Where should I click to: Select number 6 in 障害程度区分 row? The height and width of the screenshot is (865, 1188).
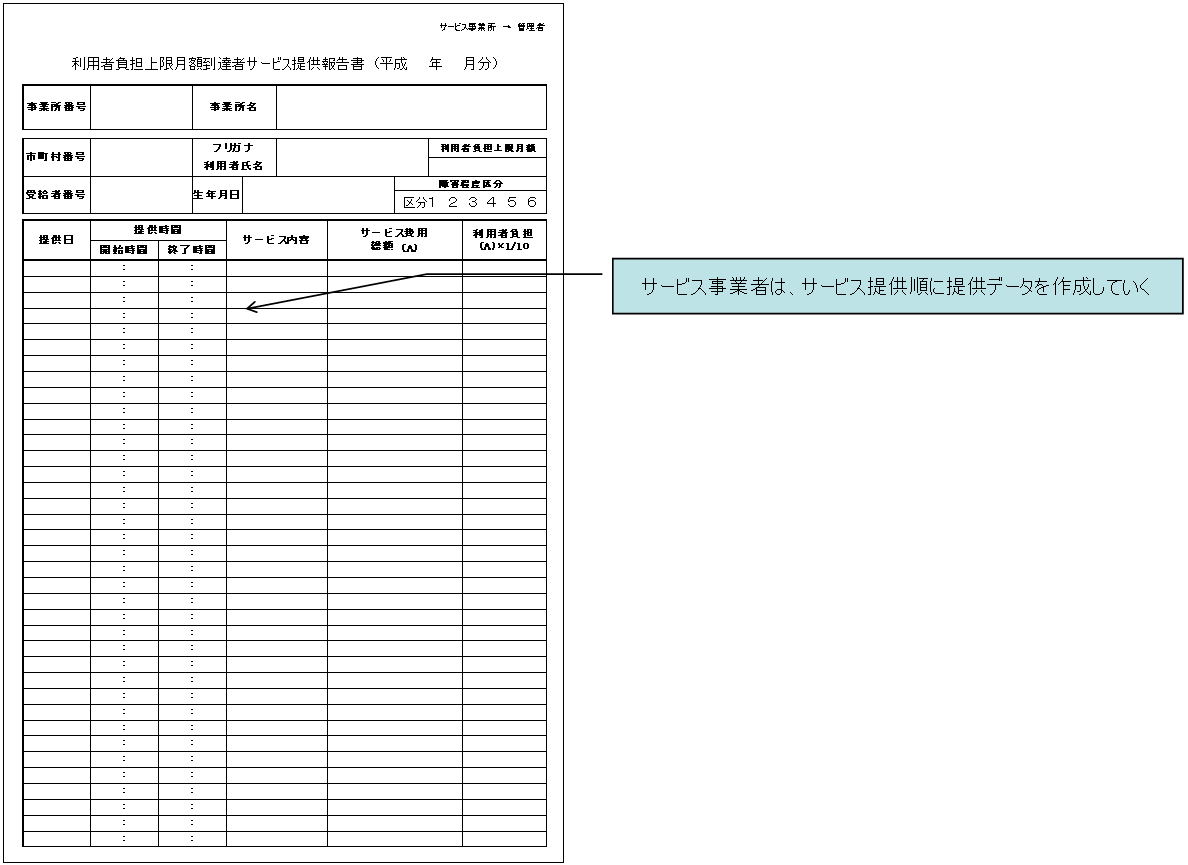coord(531,202)
